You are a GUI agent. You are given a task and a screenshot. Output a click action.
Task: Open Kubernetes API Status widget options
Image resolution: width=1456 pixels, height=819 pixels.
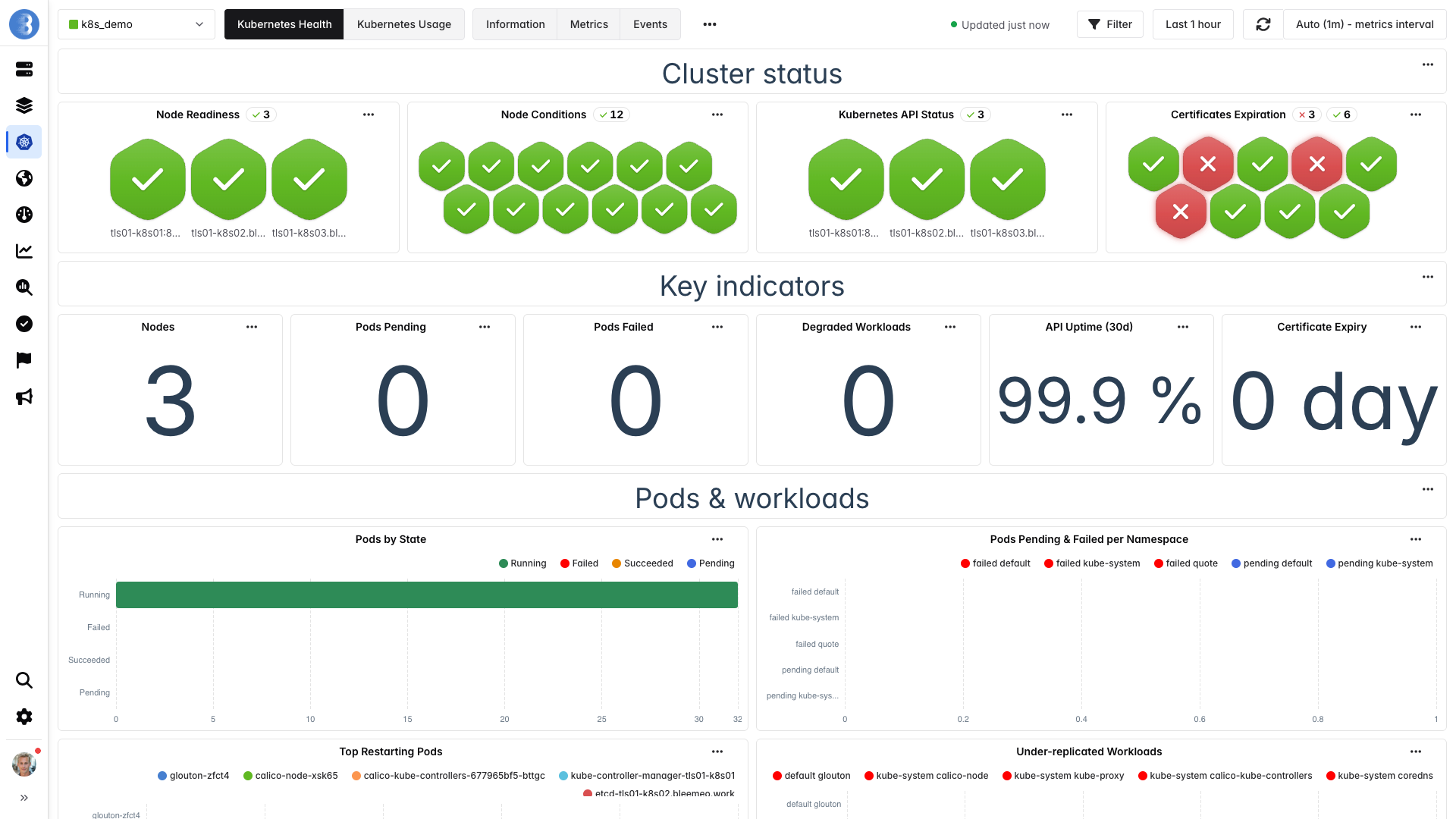pos(1067,115)
